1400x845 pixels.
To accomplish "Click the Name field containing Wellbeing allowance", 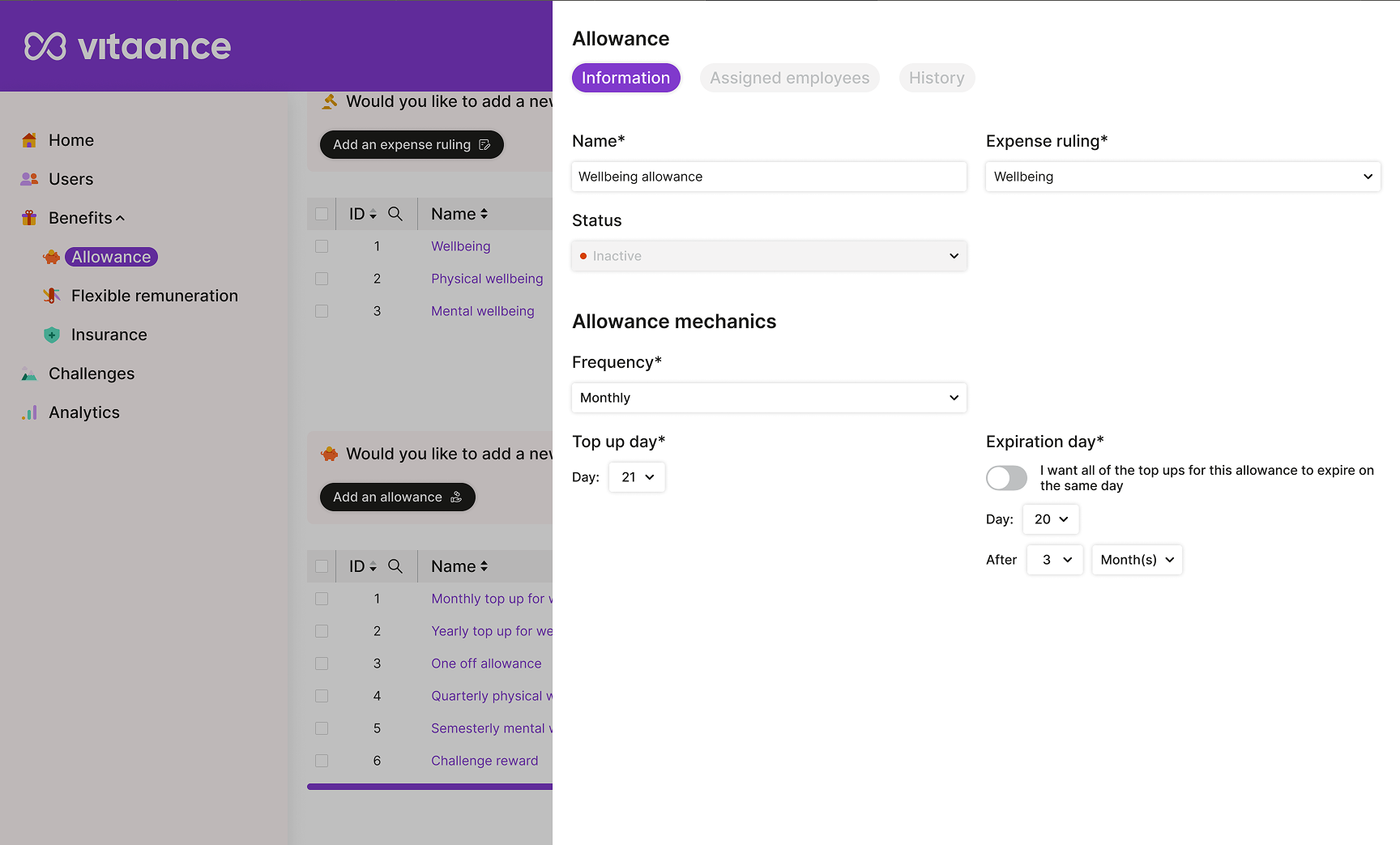I will (768, 176).
